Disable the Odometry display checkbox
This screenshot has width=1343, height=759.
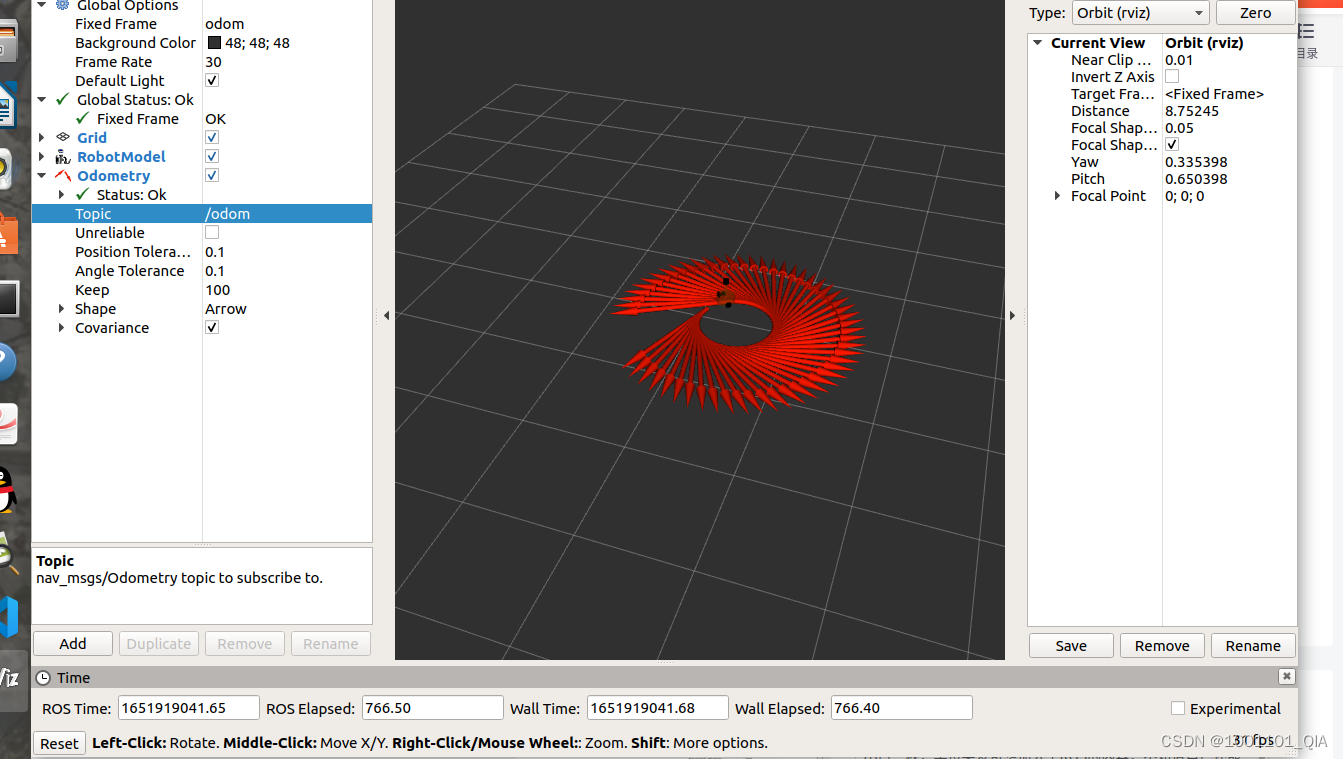pos(212,175)
